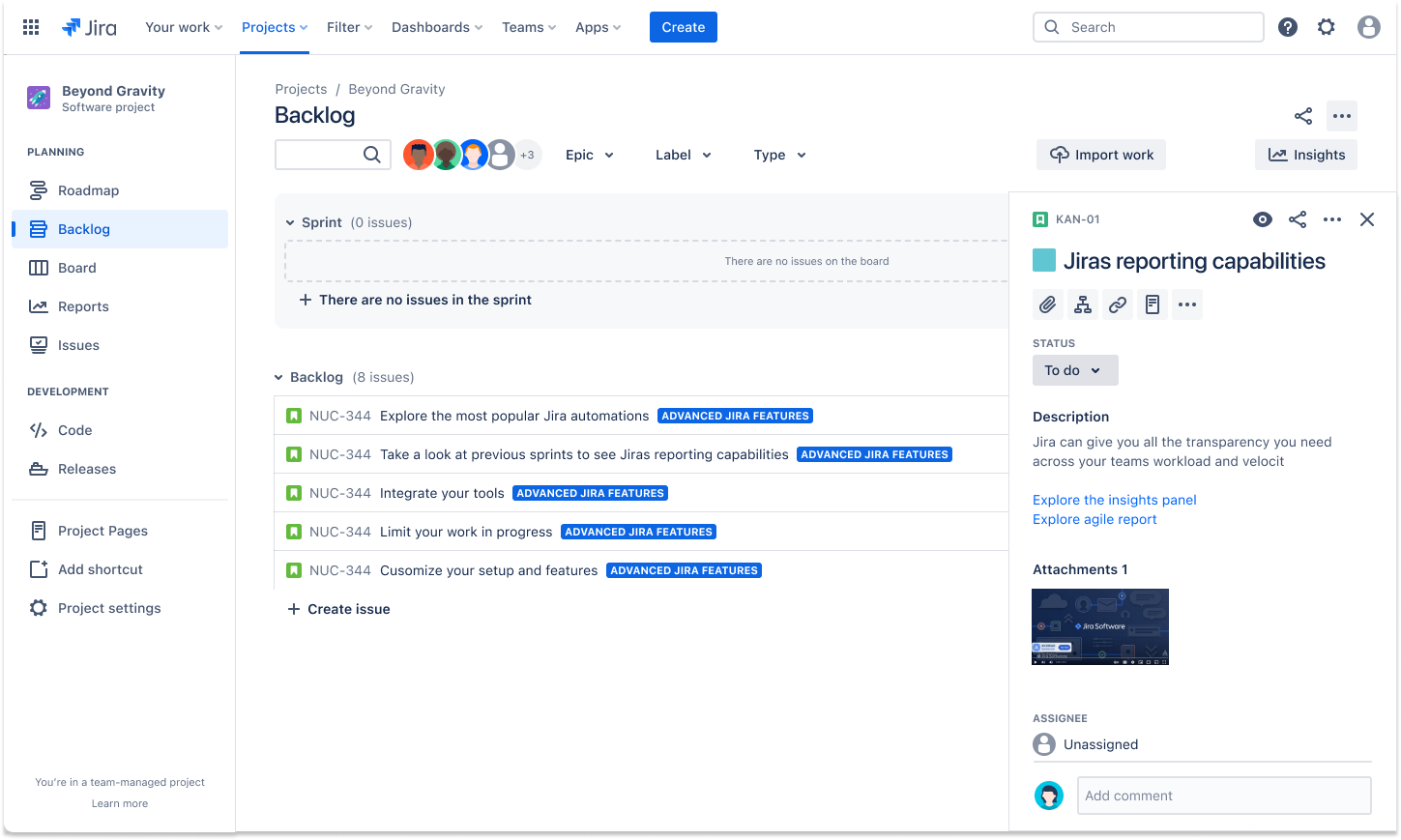Open the app switcher grid icon

[31, 27]
